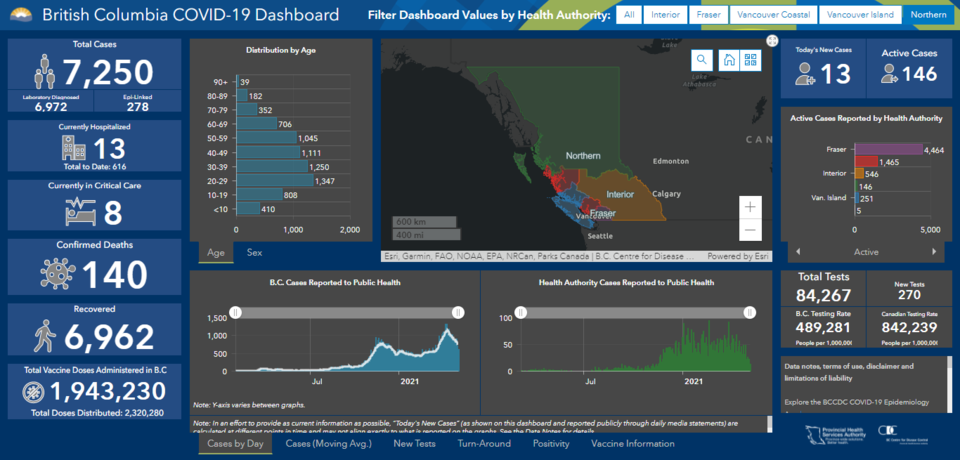Click the walking person Recovered icon
This screenshot has width=960, height=460.
(44, 337)
